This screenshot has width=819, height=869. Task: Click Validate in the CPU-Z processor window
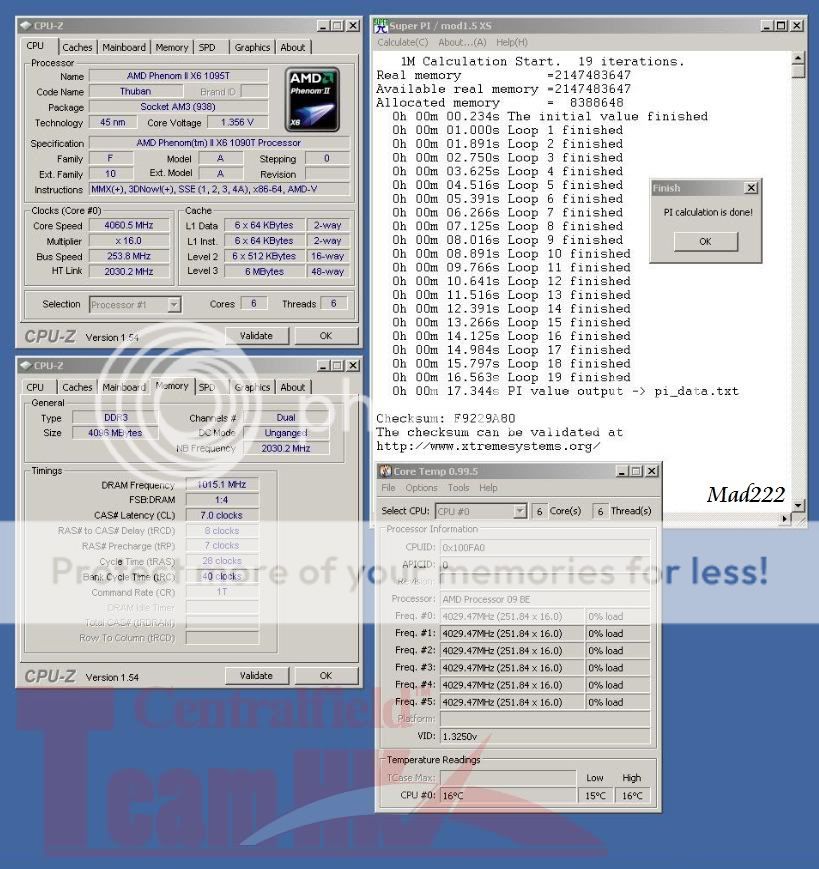[256, 336]
